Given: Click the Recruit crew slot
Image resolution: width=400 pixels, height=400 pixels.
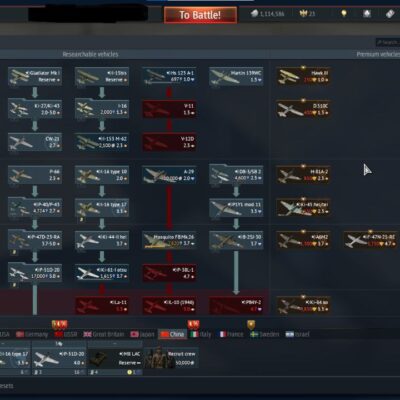Looking at the screenshot, I should 171,358.
